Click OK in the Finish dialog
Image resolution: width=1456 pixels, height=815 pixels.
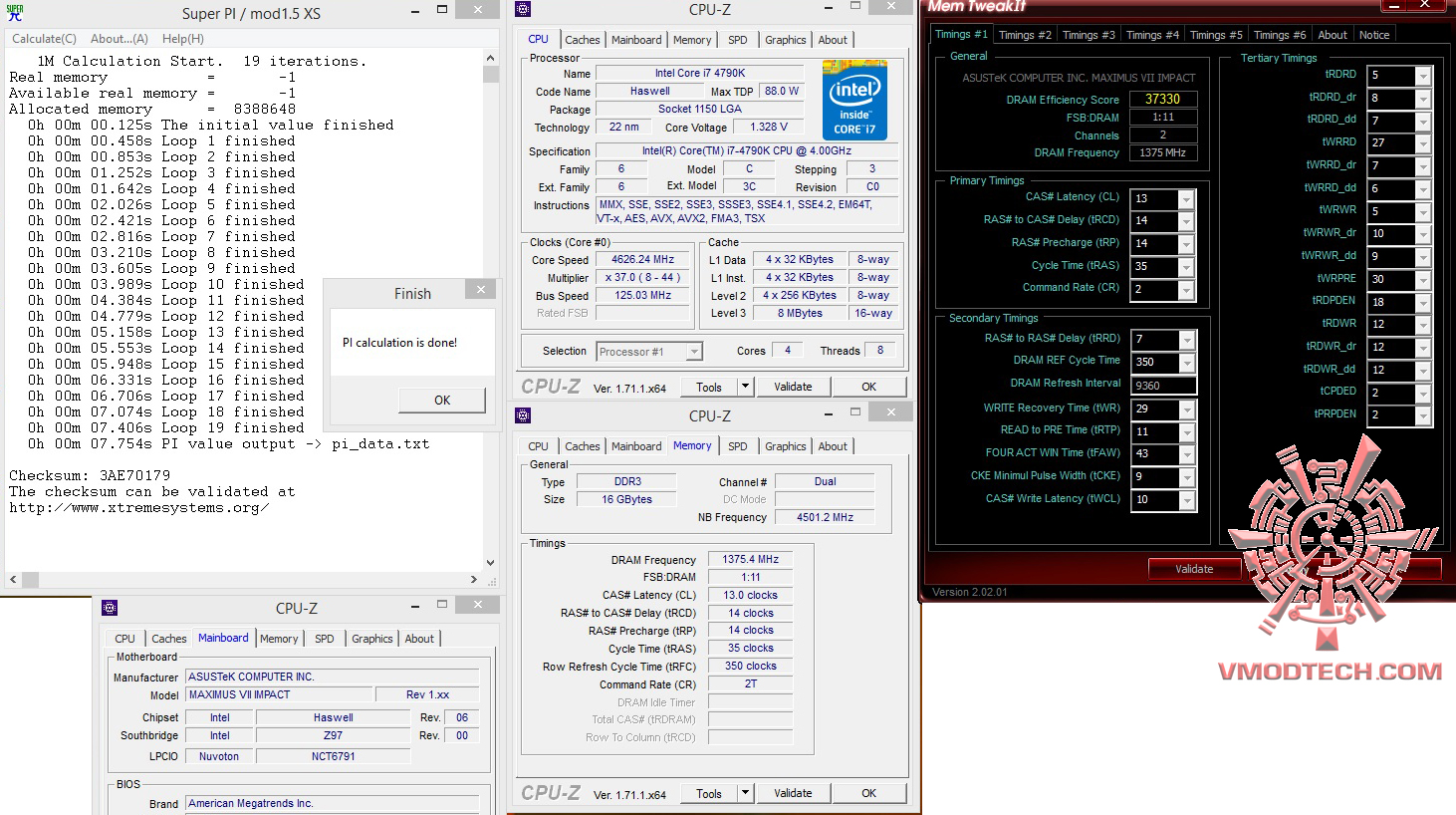pyautogui.click(x=442, y=401)
